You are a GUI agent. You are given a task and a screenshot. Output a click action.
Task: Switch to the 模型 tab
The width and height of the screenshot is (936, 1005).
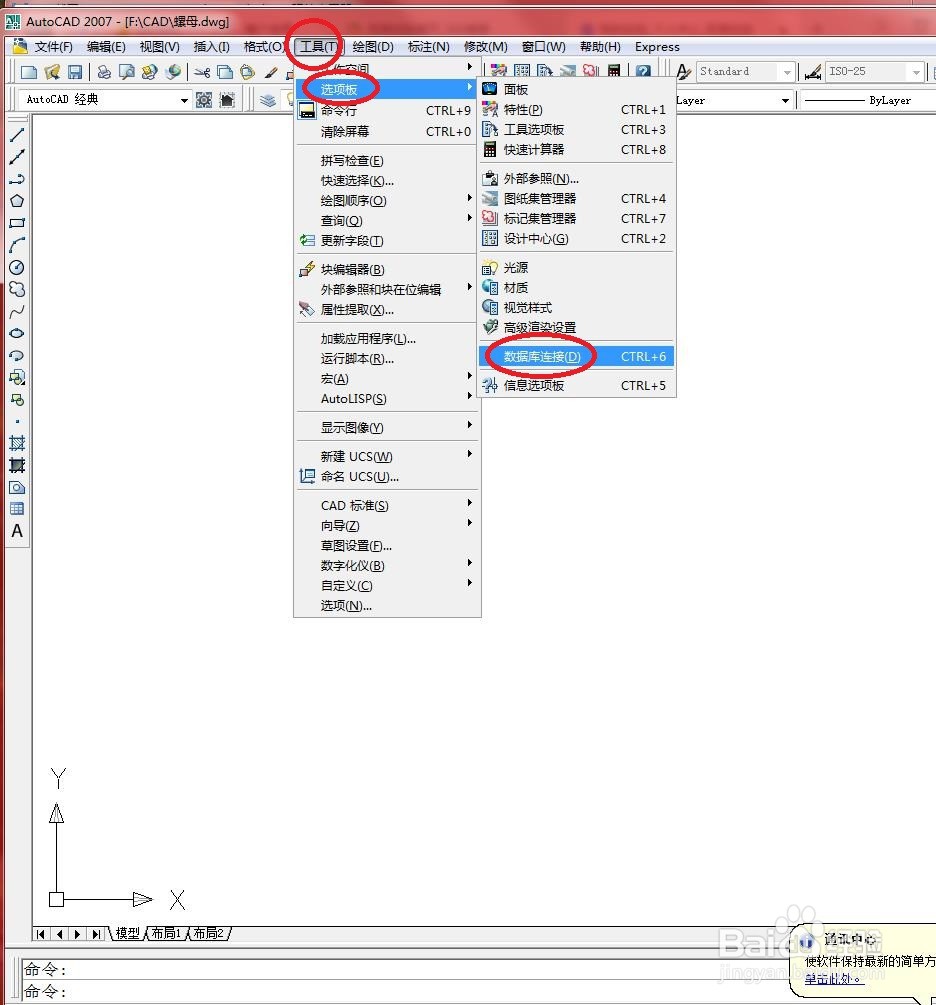(x=128, y=933)
